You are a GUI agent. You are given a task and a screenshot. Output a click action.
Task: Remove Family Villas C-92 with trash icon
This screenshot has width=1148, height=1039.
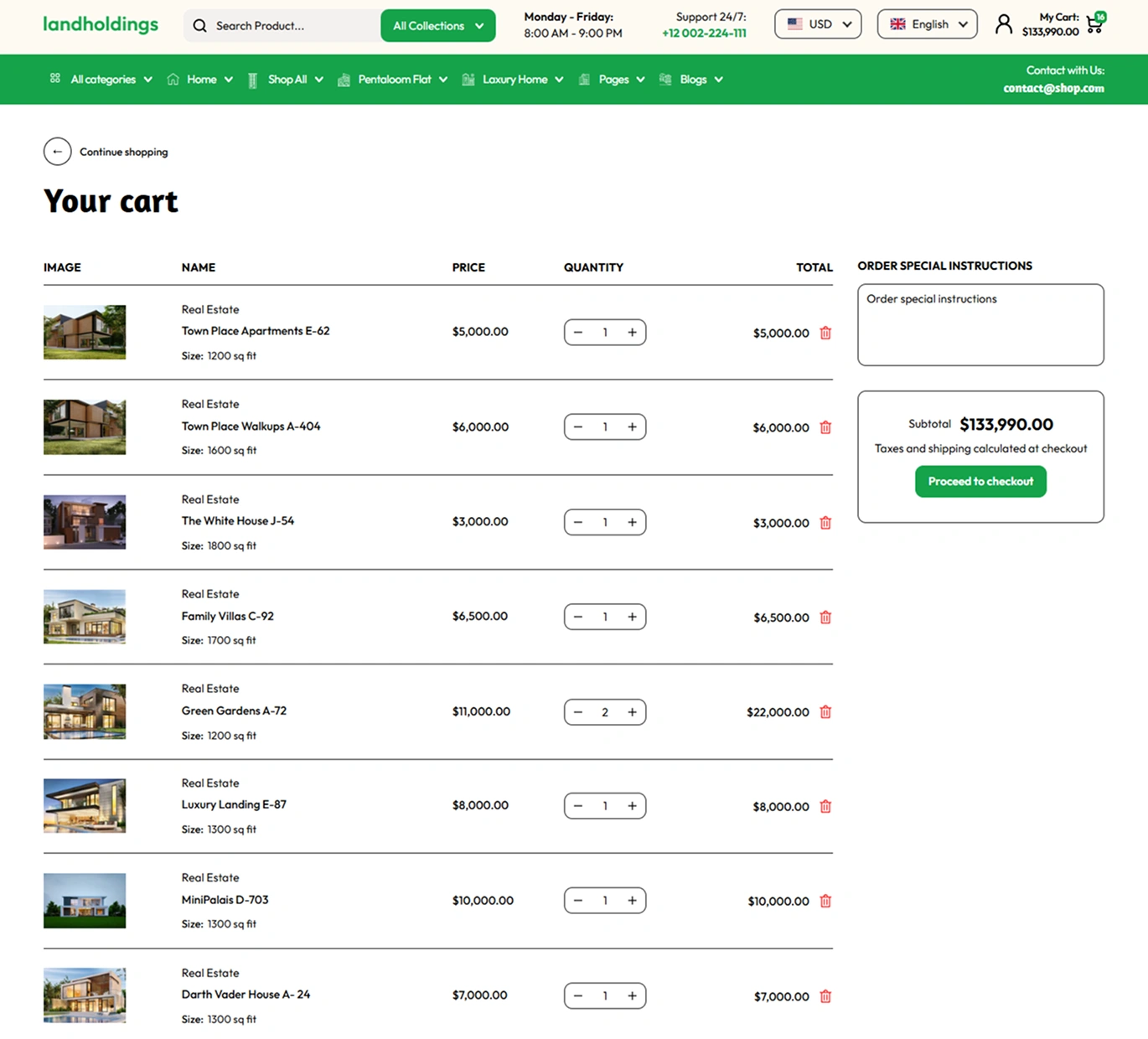[x=825, y=618]
